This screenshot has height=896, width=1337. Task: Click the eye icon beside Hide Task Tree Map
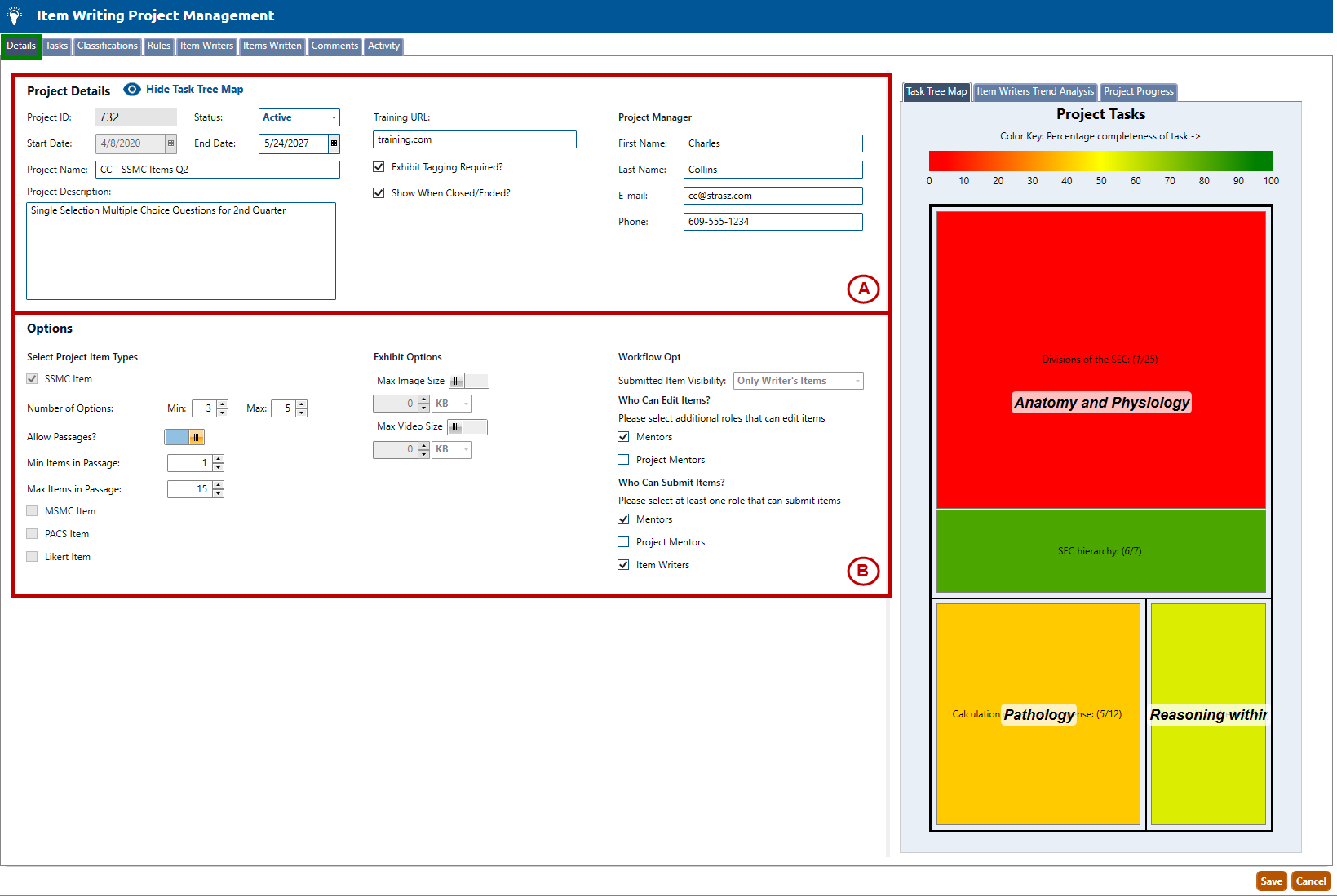click(x=132, y=90)
